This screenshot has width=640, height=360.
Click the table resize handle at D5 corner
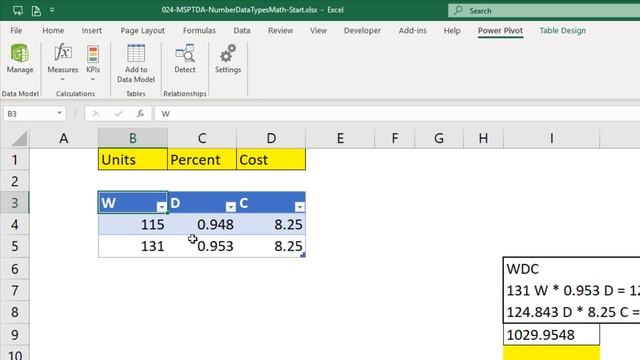(303, 255)
